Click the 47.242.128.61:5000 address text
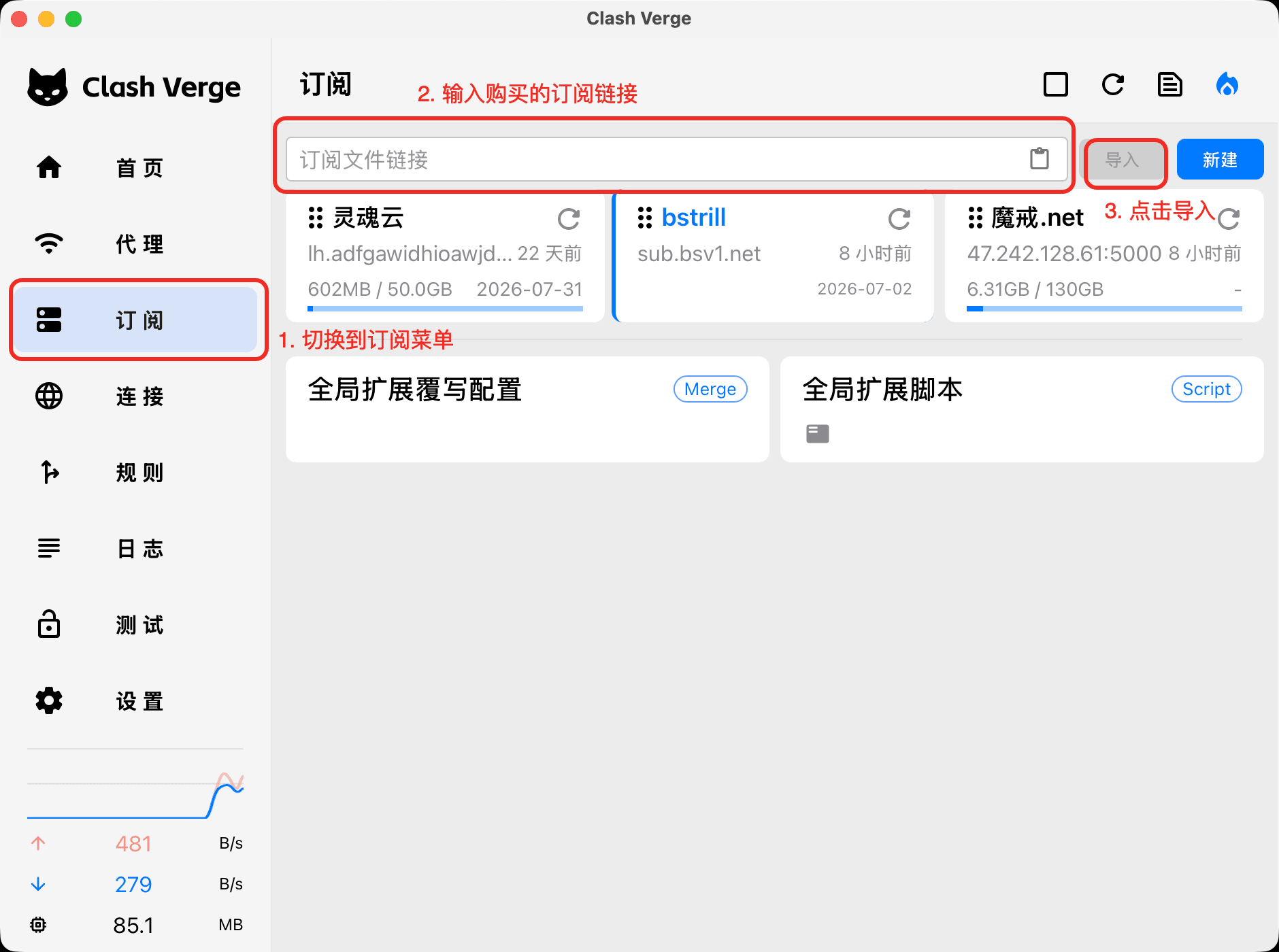Viewport: 1279px width, 952px height. [x=1064, y=254]
